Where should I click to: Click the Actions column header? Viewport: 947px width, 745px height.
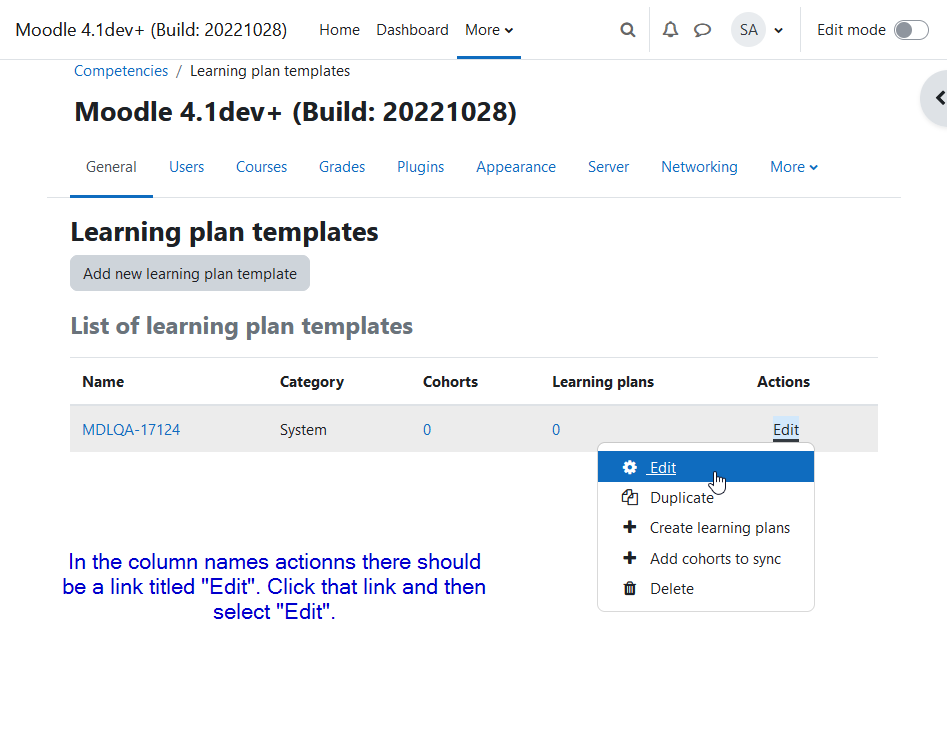click(x=783, y=382)
